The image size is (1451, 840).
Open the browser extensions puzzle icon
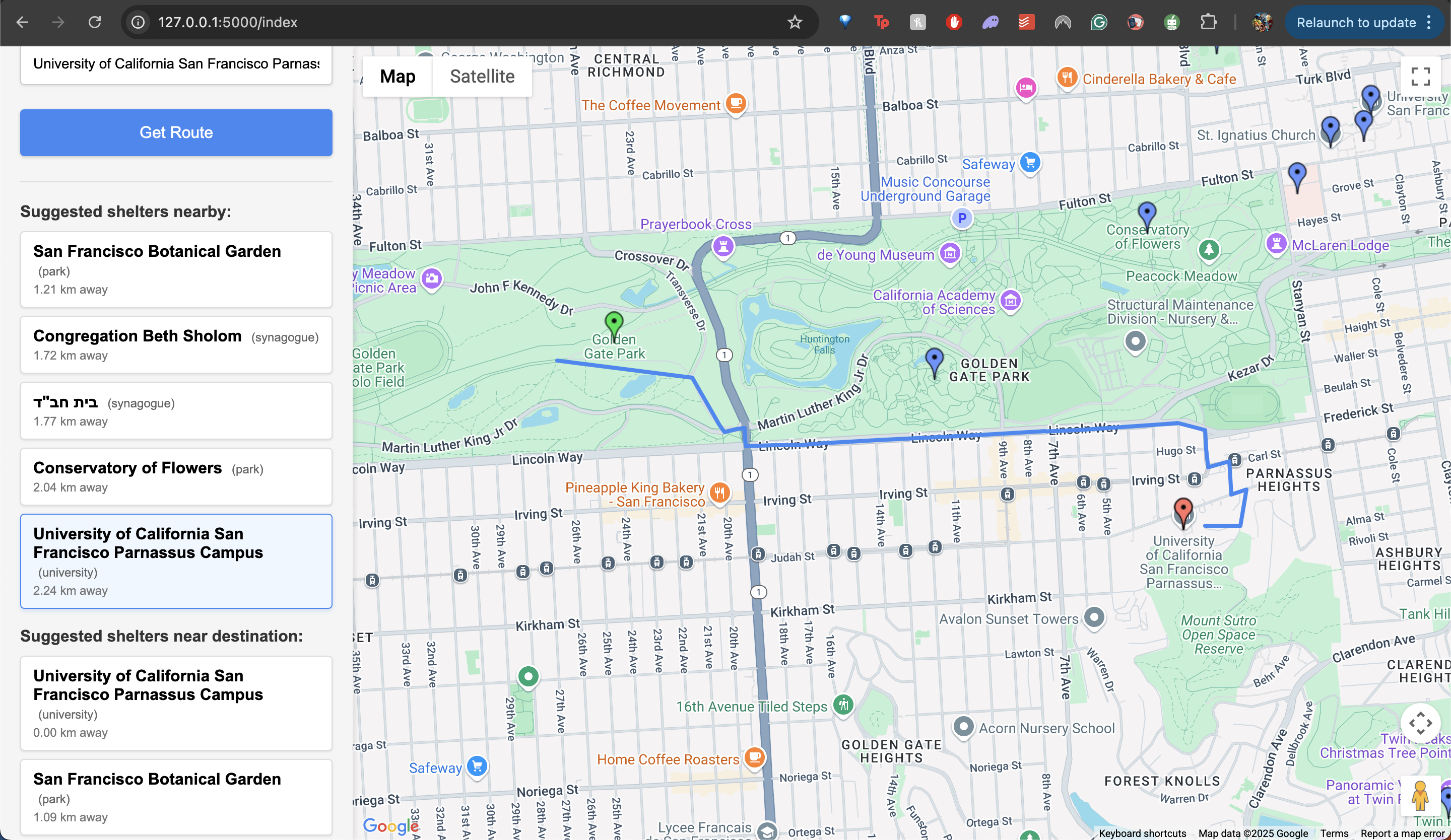[1208, 23]
